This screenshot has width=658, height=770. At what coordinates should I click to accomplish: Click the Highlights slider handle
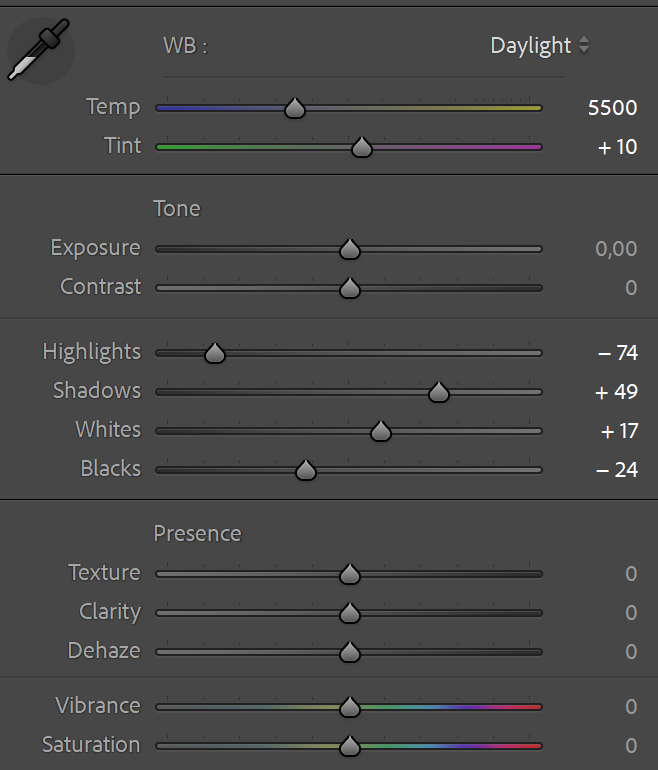[x=214, y=353]
